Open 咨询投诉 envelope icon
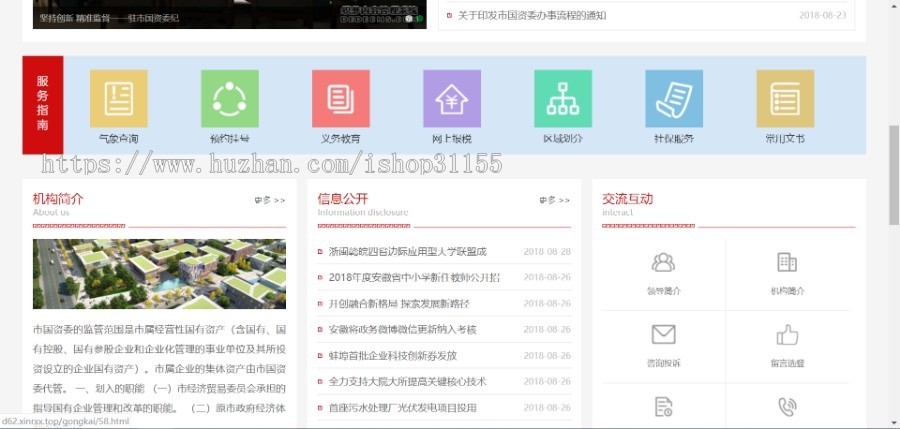The width and height of the screenshot is (900, 429). click(664, 334)
